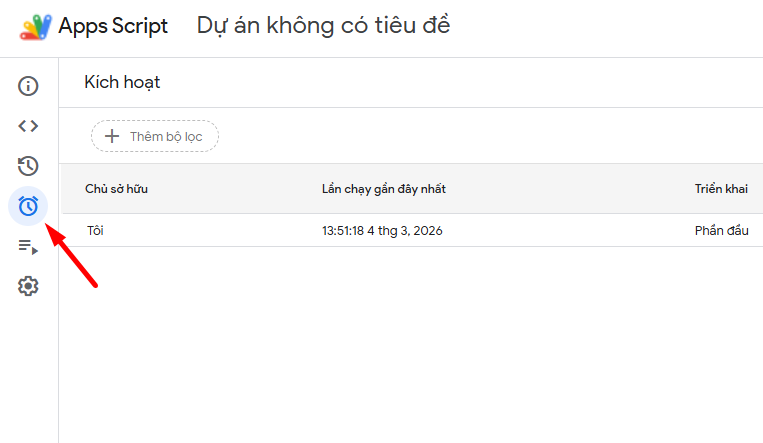Open the project Overview info icon
The height and width of the screenshot is (443, 763).
(x=28, y=86)
